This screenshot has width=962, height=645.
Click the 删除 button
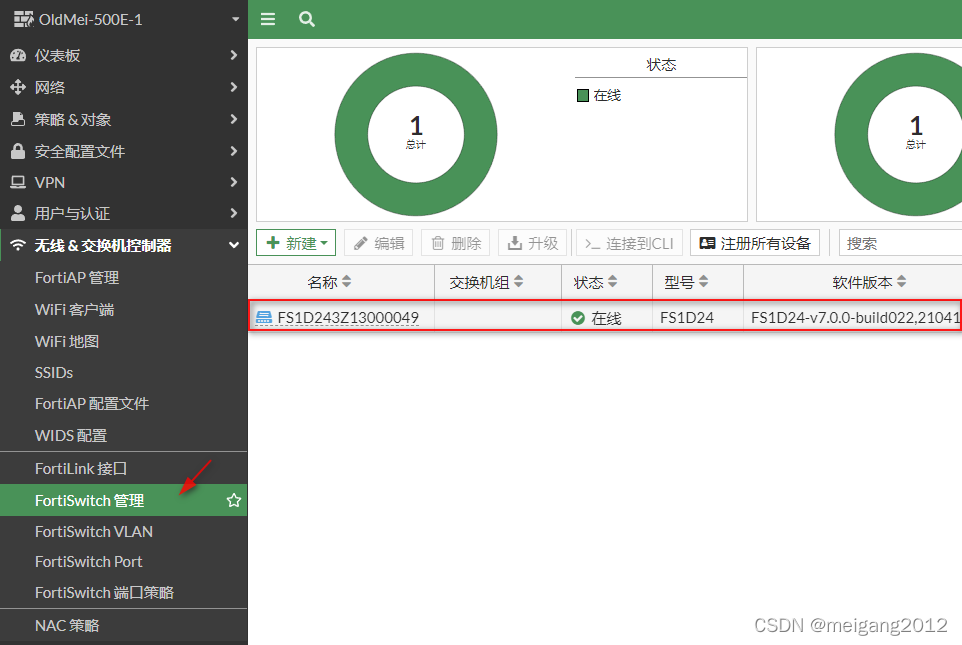tap(455, 243)
